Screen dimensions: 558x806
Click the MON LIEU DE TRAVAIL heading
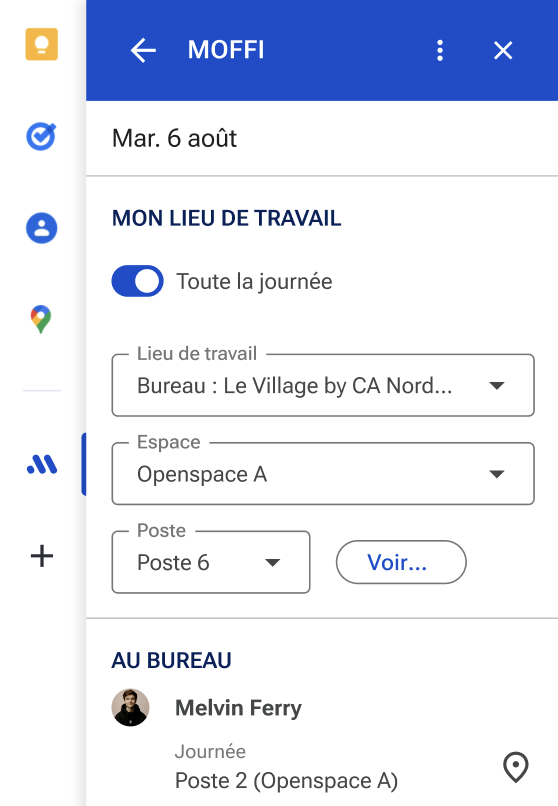(227, 218)
